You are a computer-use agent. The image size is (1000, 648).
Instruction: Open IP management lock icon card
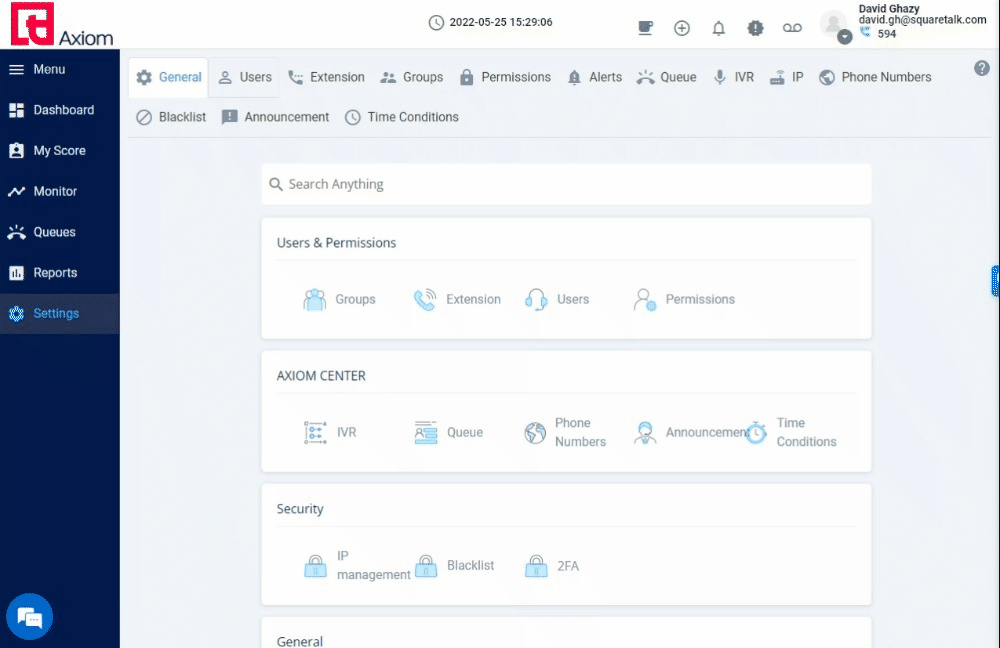[x=315, y=566]
